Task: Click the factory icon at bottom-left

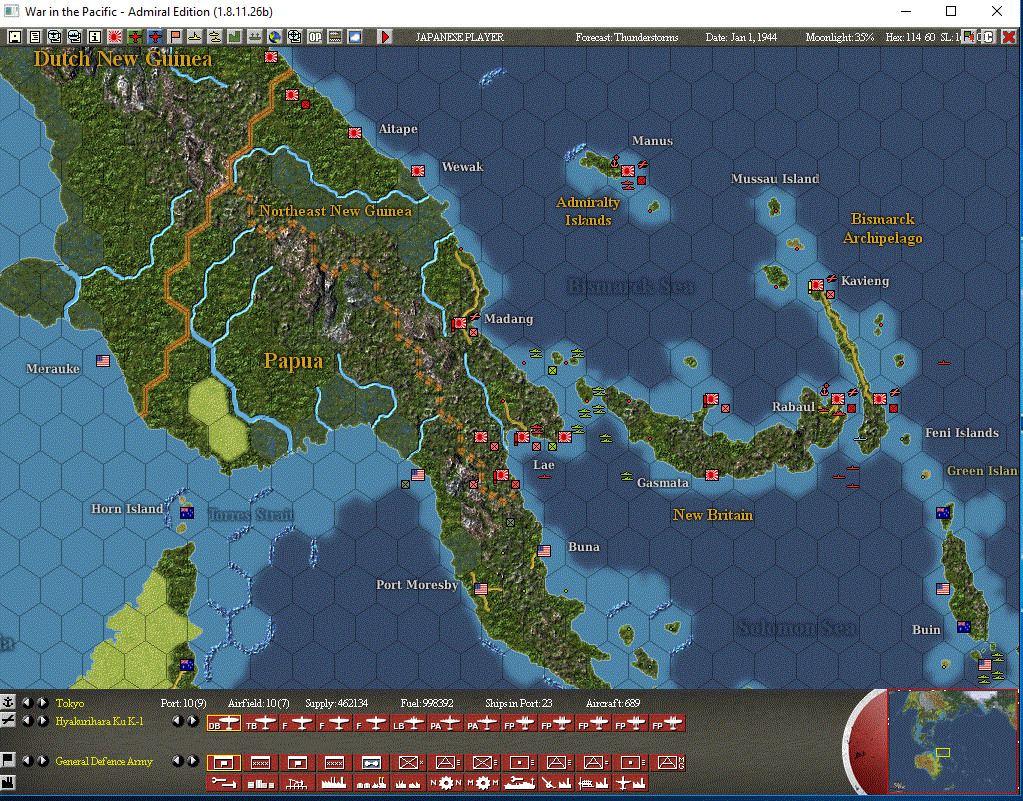Action: 8,781
